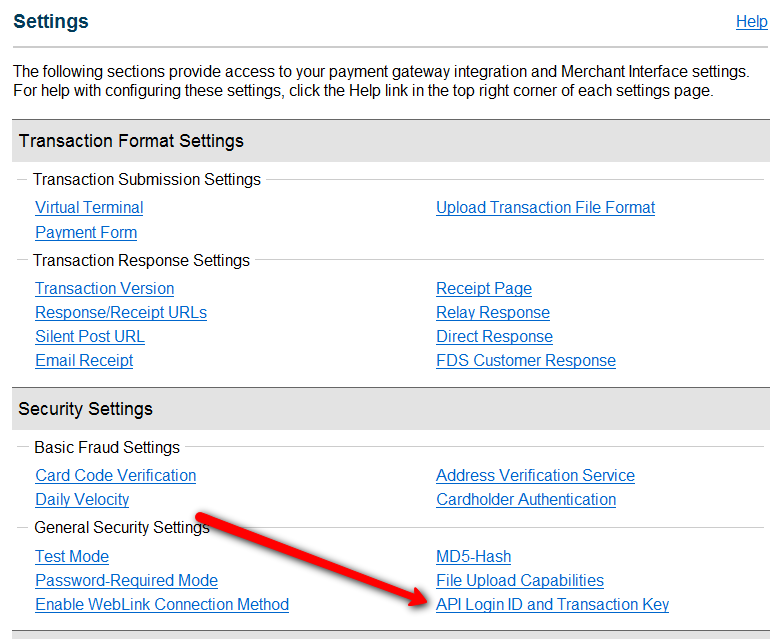
Task: Open Test Mode settings
Action: pyautogui.click(x=72, y=557)
